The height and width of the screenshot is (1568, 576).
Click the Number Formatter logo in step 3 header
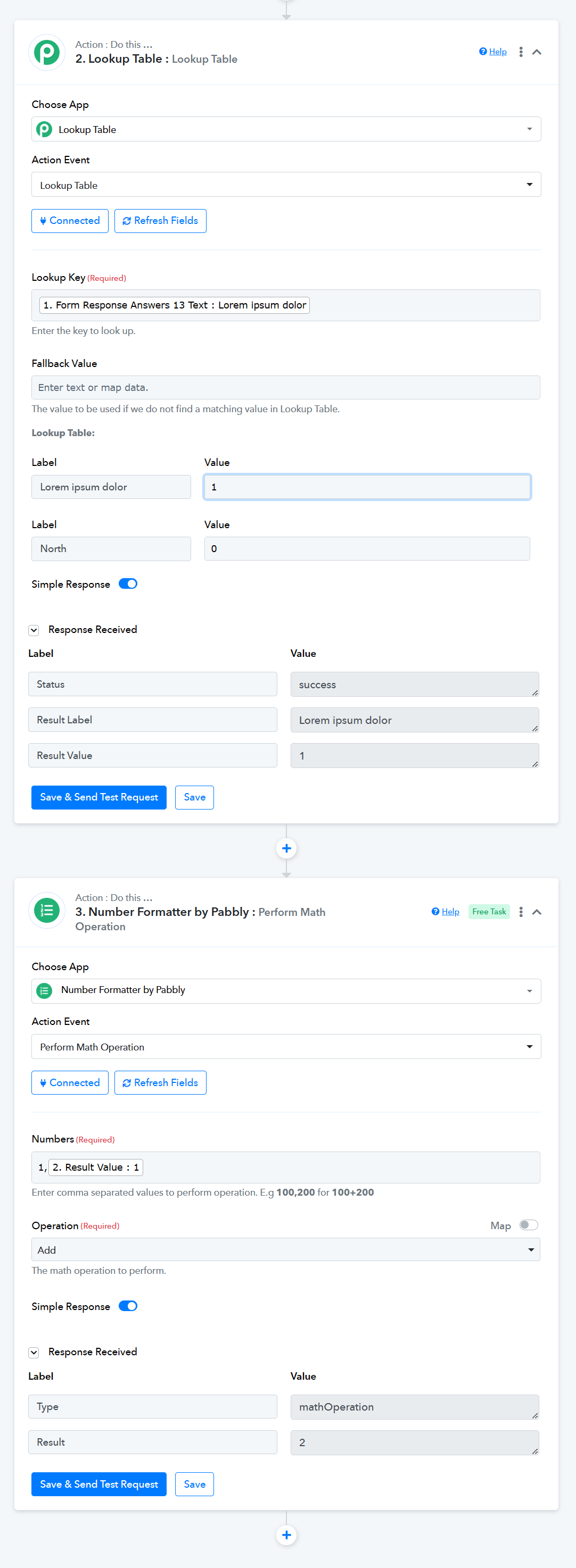click(x=47, y=911)
